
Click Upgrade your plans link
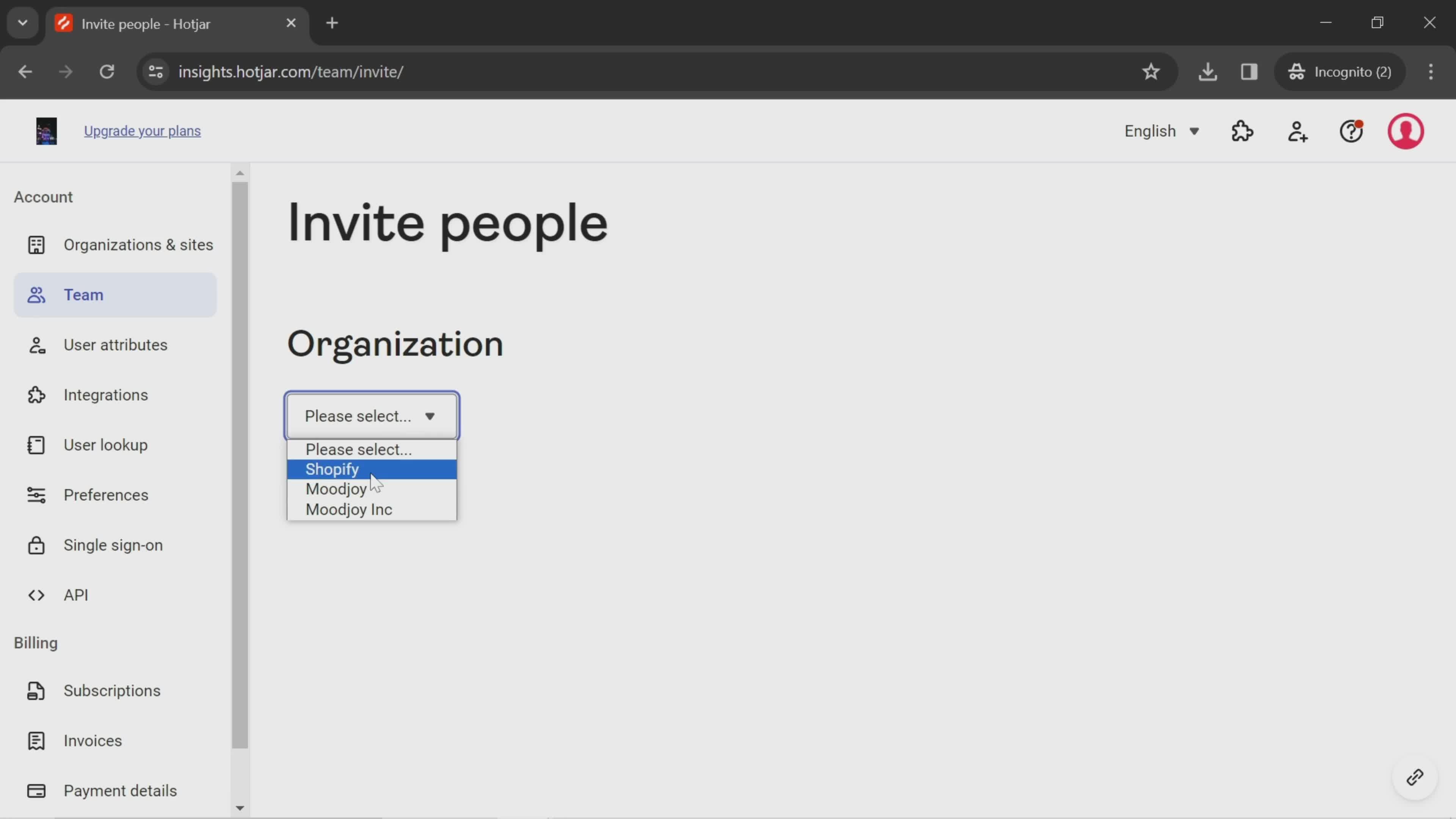point(143,131)
